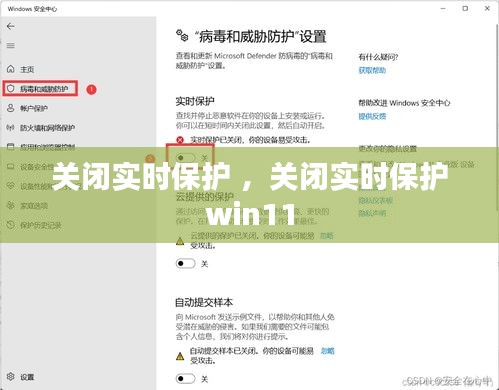This screenshot has height=390, width=499.
Task: Click the 自动提交样本 section heading
Action: (x=204, y=302)
